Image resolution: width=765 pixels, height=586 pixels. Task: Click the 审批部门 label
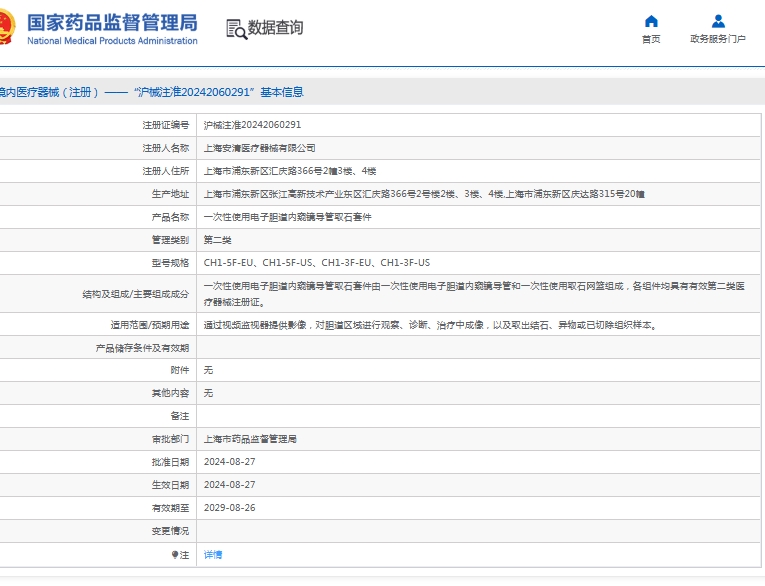click(x=170, y=439)
